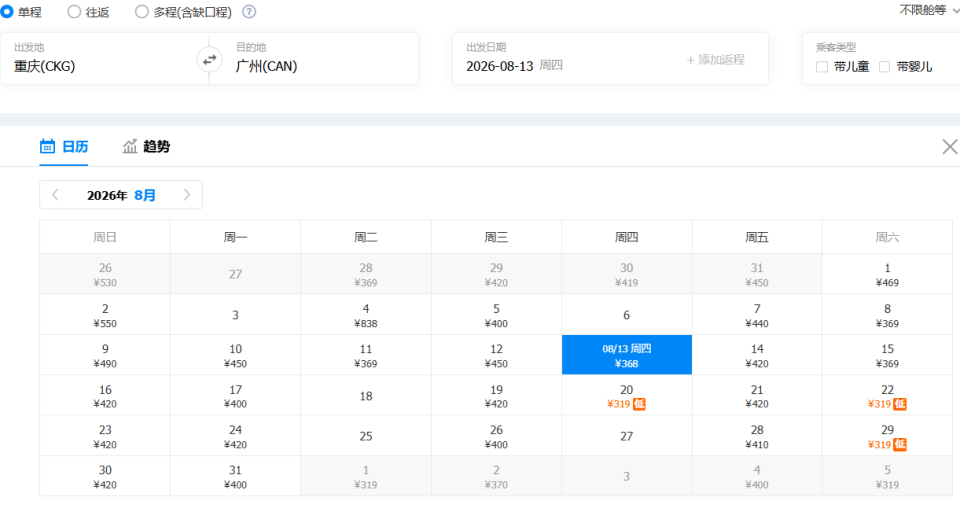Check the 带儿童 checkbox
This screenshot has height=512, width=960.
(822, 67)
